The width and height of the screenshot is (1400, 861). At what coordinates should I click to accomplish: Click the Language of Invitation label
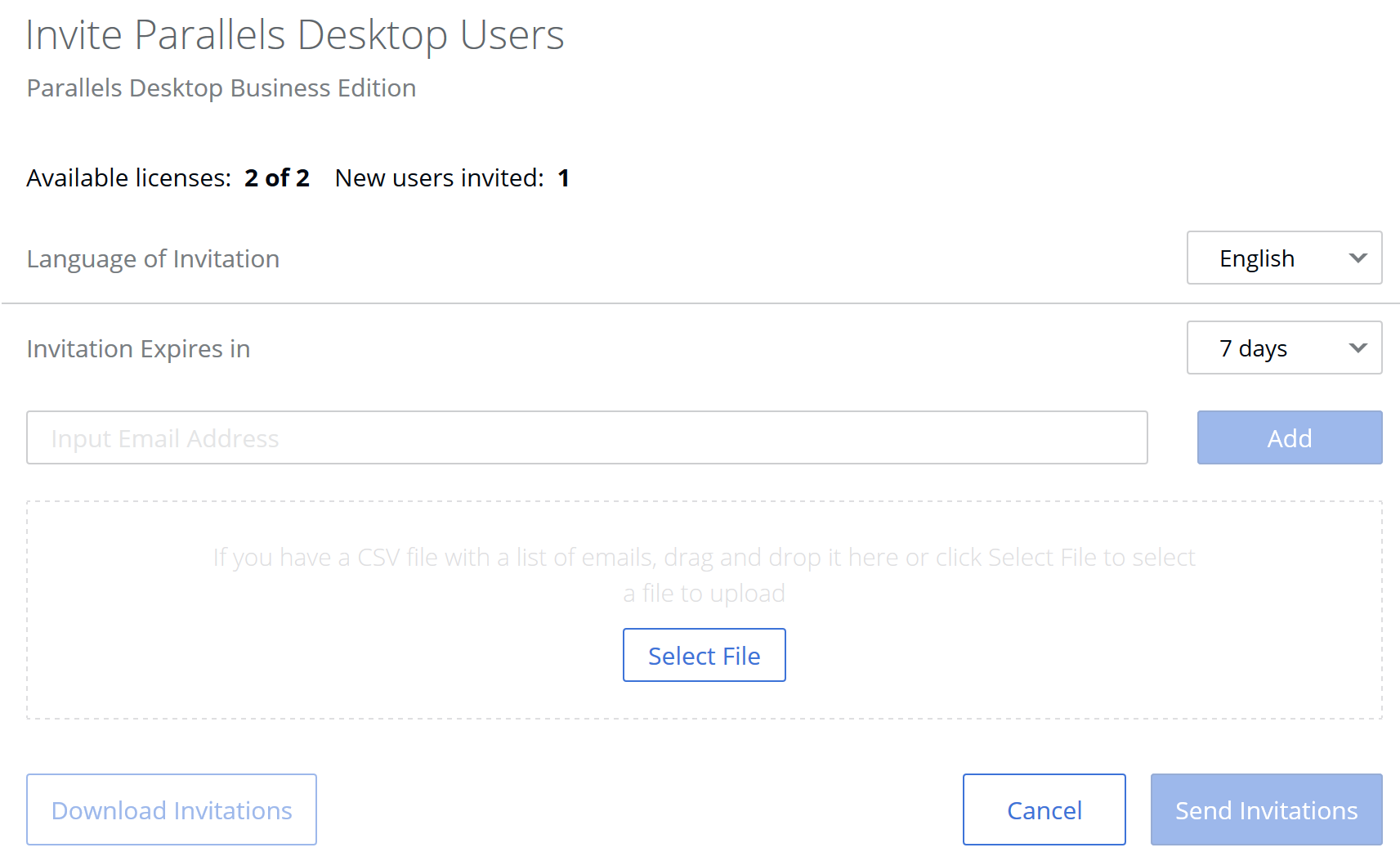tap(153, 259)
